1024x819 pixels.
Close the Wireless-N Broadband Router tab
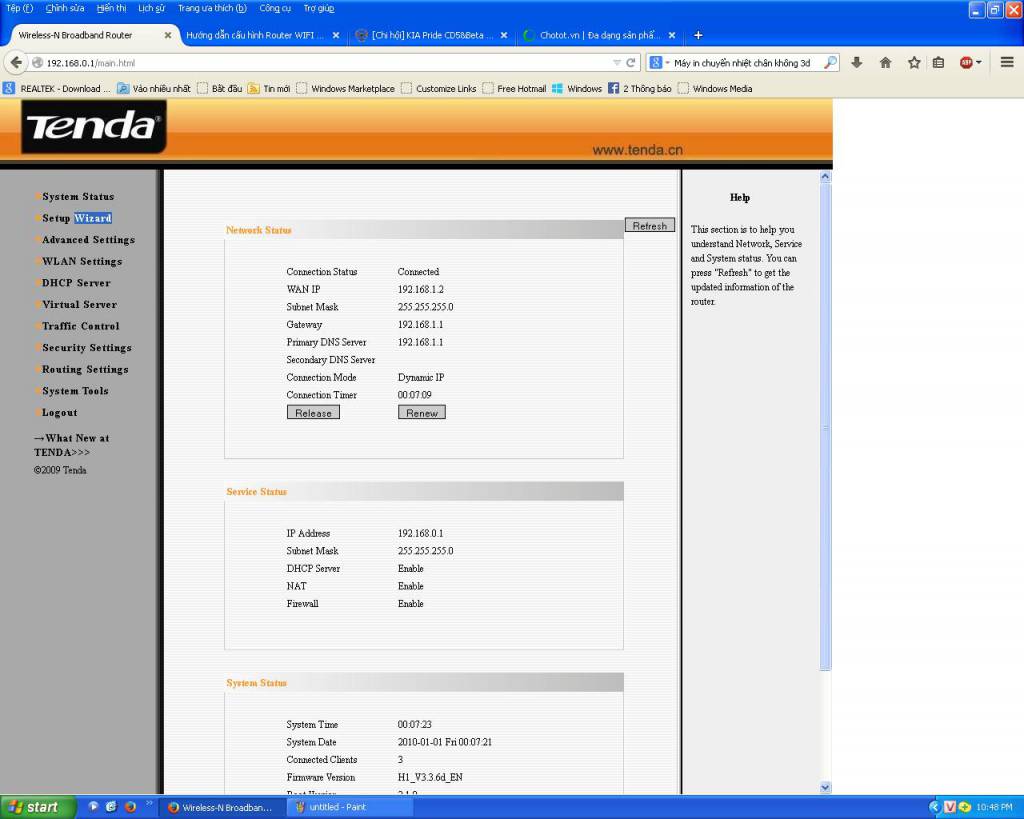pos(168,35)
